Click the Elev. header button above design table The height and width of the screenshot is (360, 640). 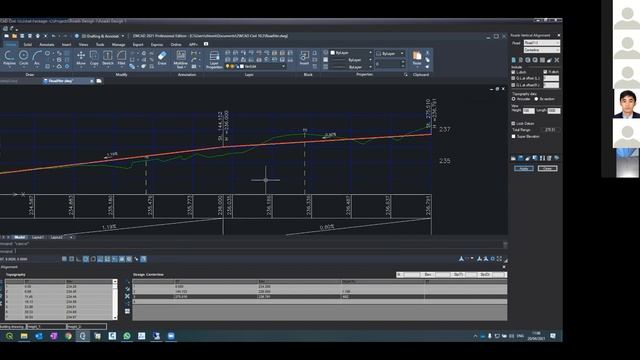428,275
